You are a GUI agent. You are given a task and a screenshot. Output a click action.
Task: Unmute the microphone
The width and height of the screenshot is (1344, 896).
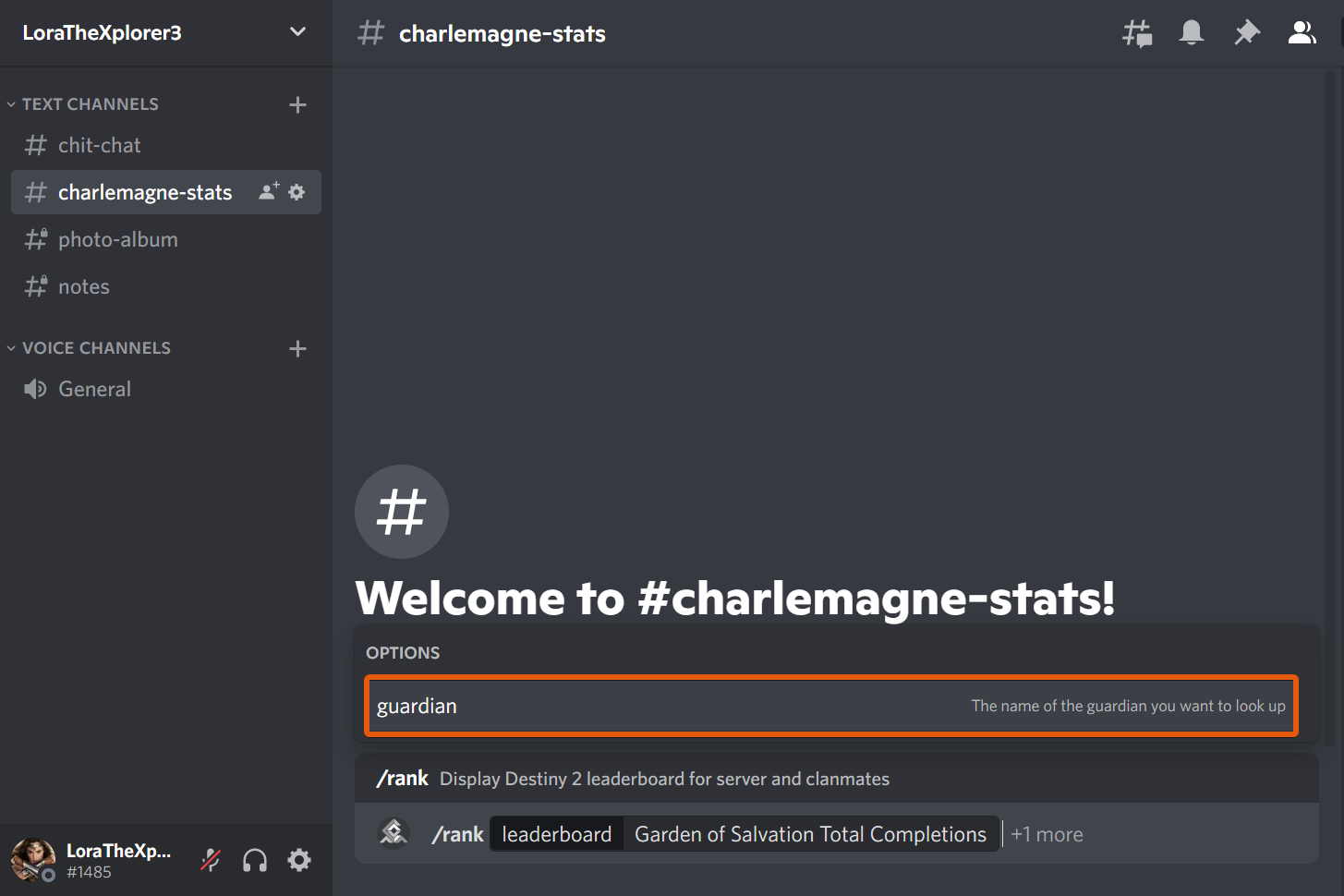point(211,860)
